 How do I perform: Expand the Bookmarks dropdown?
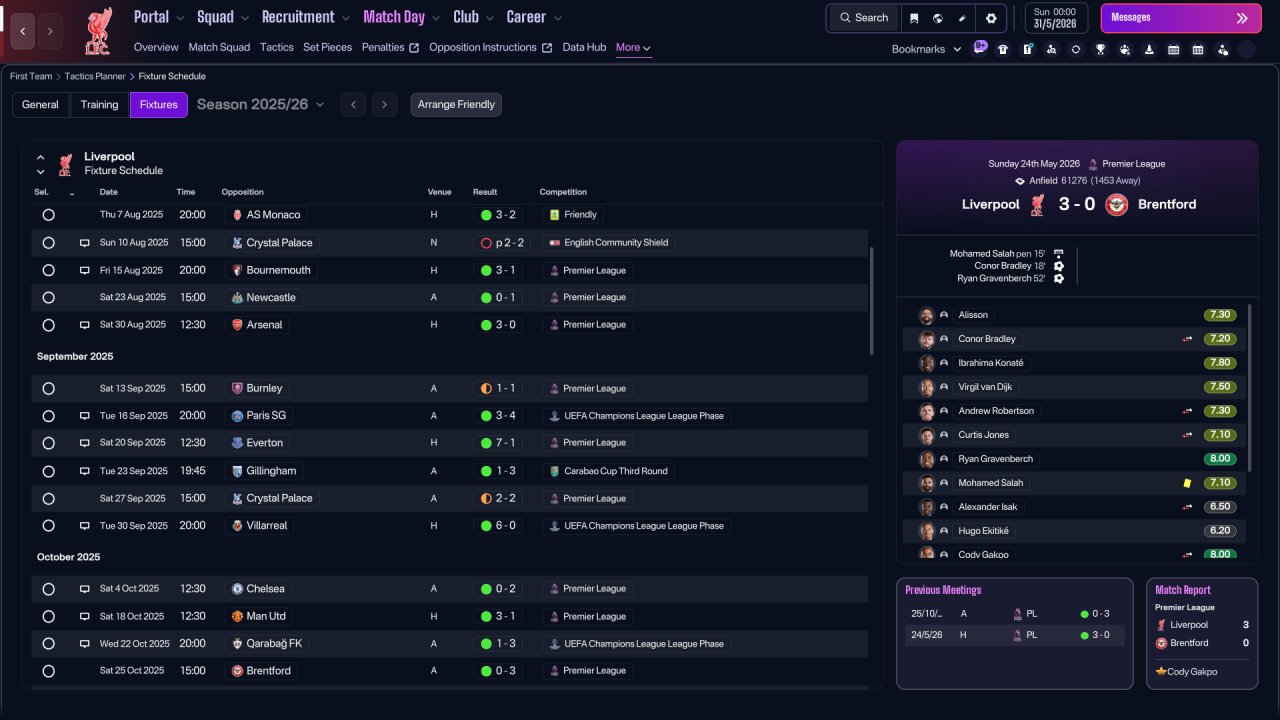(926, 49)
